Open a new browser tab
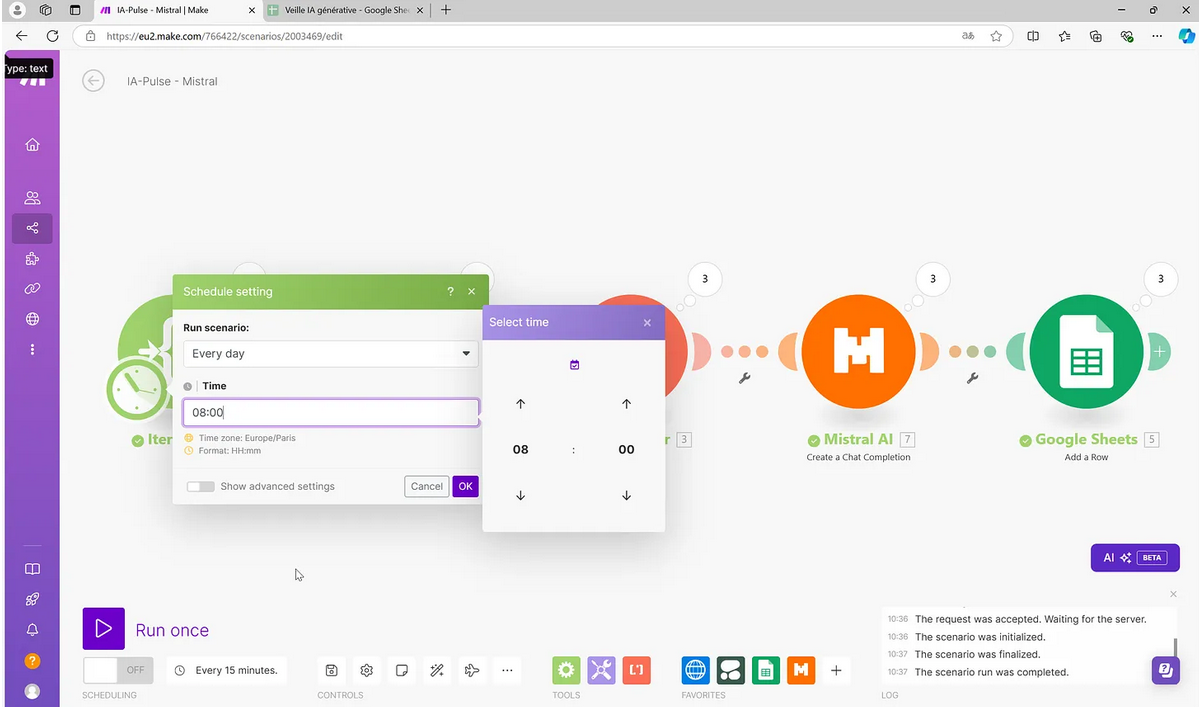The width and height of the screenshot is (1199, 707). [x=446, y=10]
